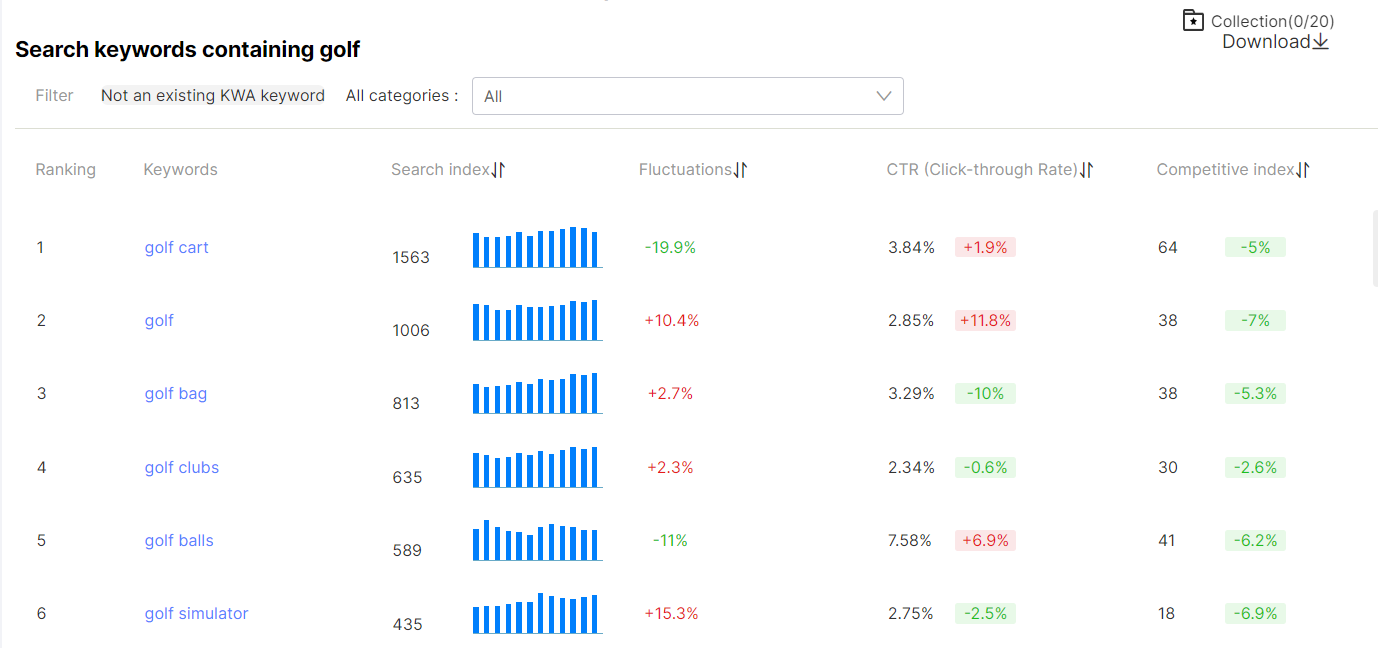Open the 'golf cart' keyword link
The image size is (1378, 648).
point(176,247)
